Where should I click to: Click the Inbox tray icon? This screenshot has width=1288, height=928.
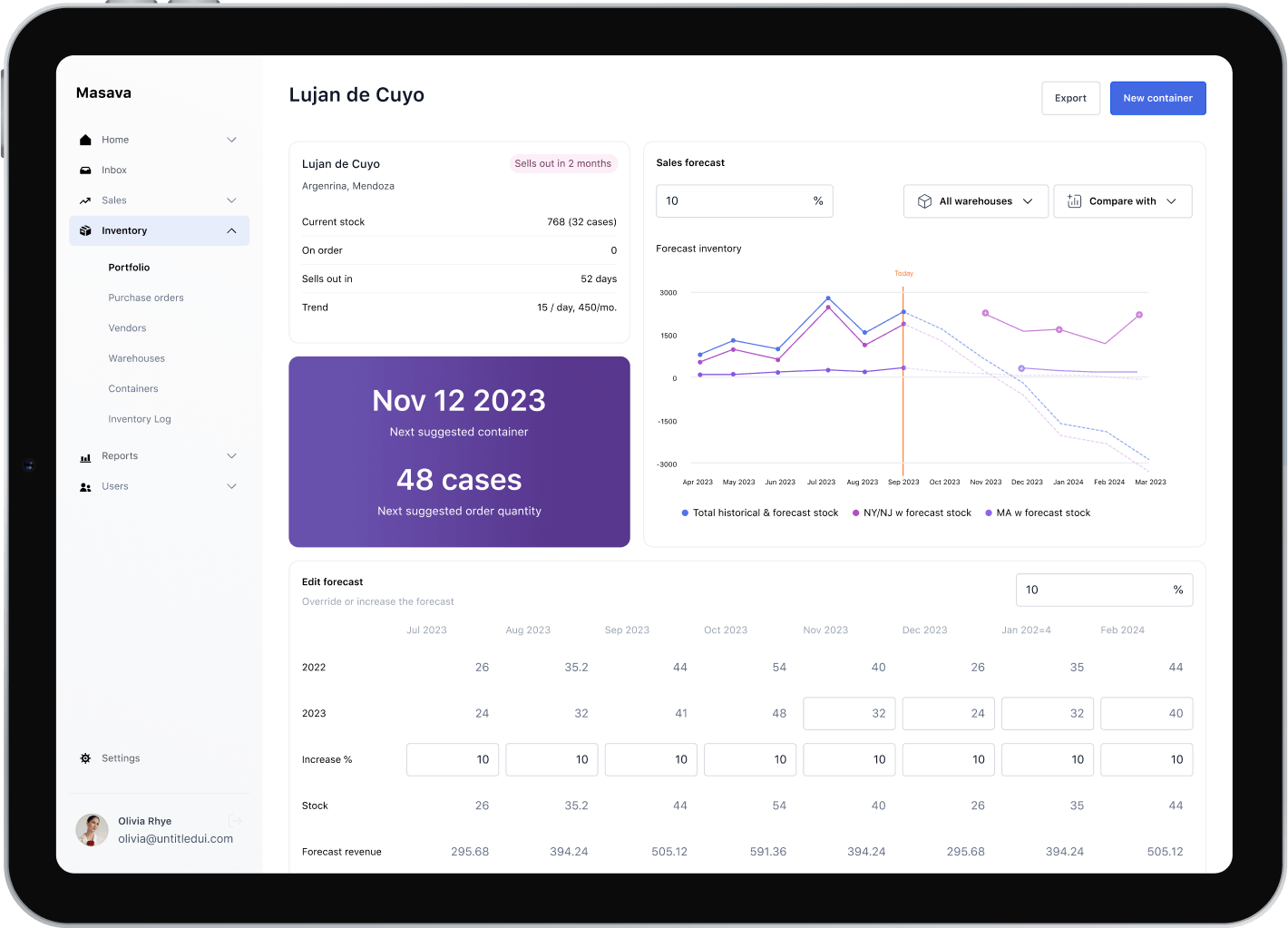click(x=85, y=171)
